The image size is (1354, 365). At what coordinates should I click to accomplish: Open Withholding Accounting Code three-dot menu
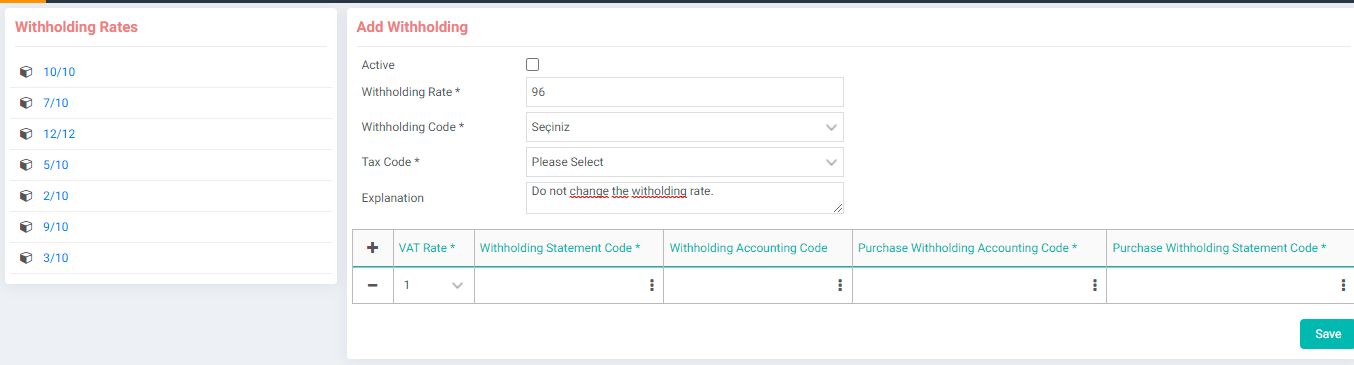tap(840, 285)
